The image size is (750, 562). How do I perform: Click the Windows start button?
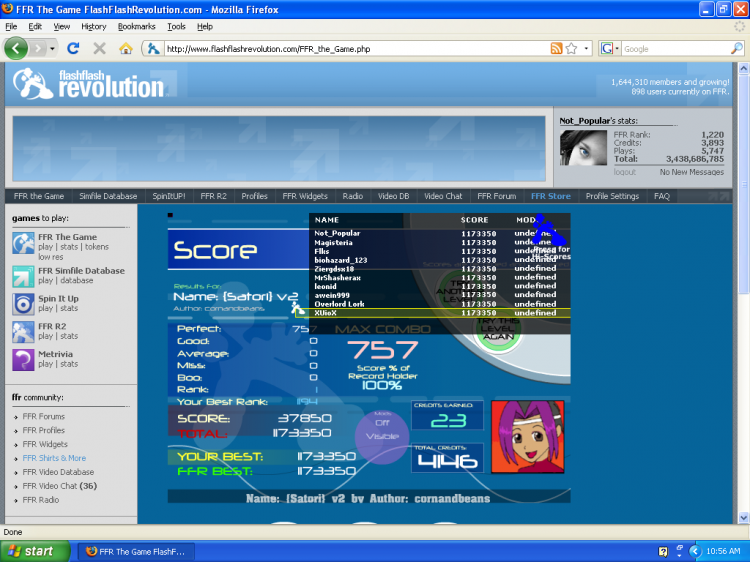[35, 551]
